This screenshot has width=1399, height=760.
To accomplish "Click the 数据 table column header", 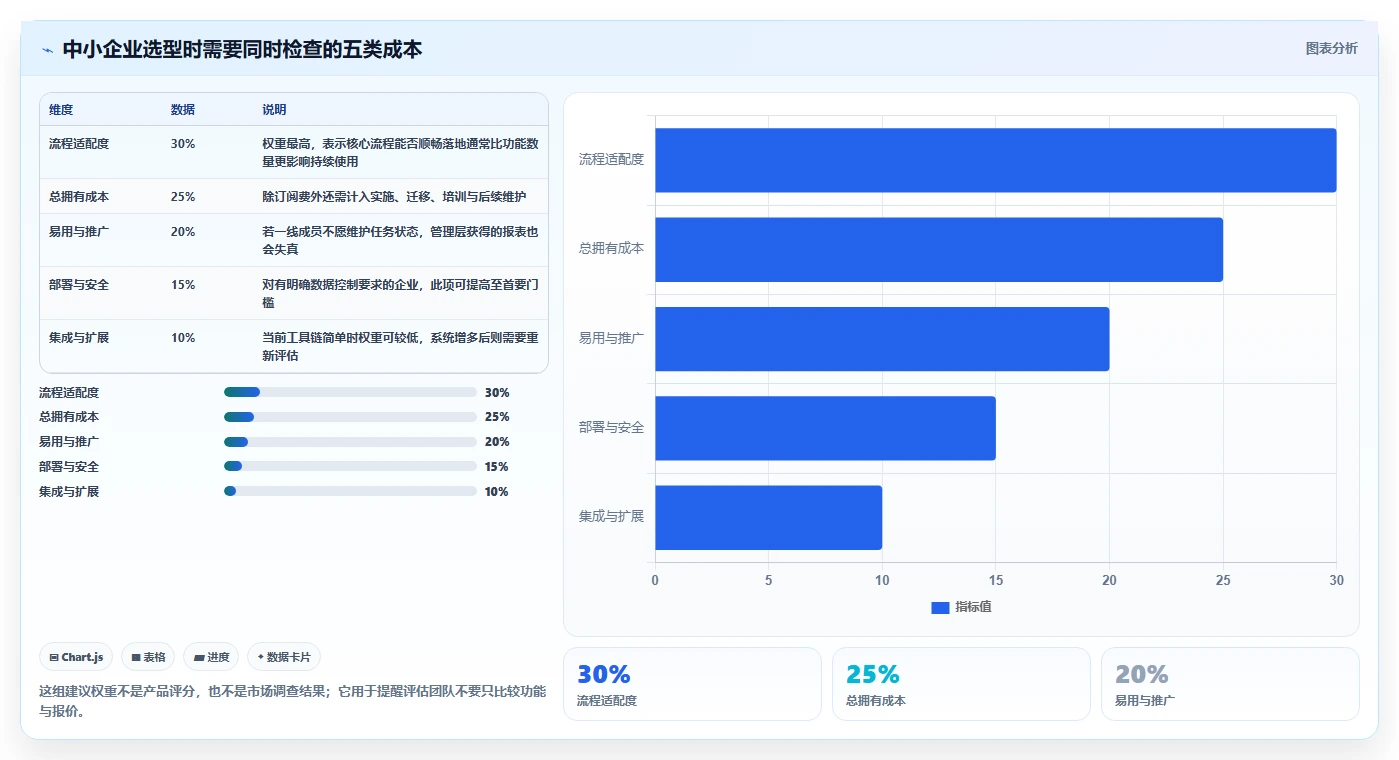I will coord(183,110).
